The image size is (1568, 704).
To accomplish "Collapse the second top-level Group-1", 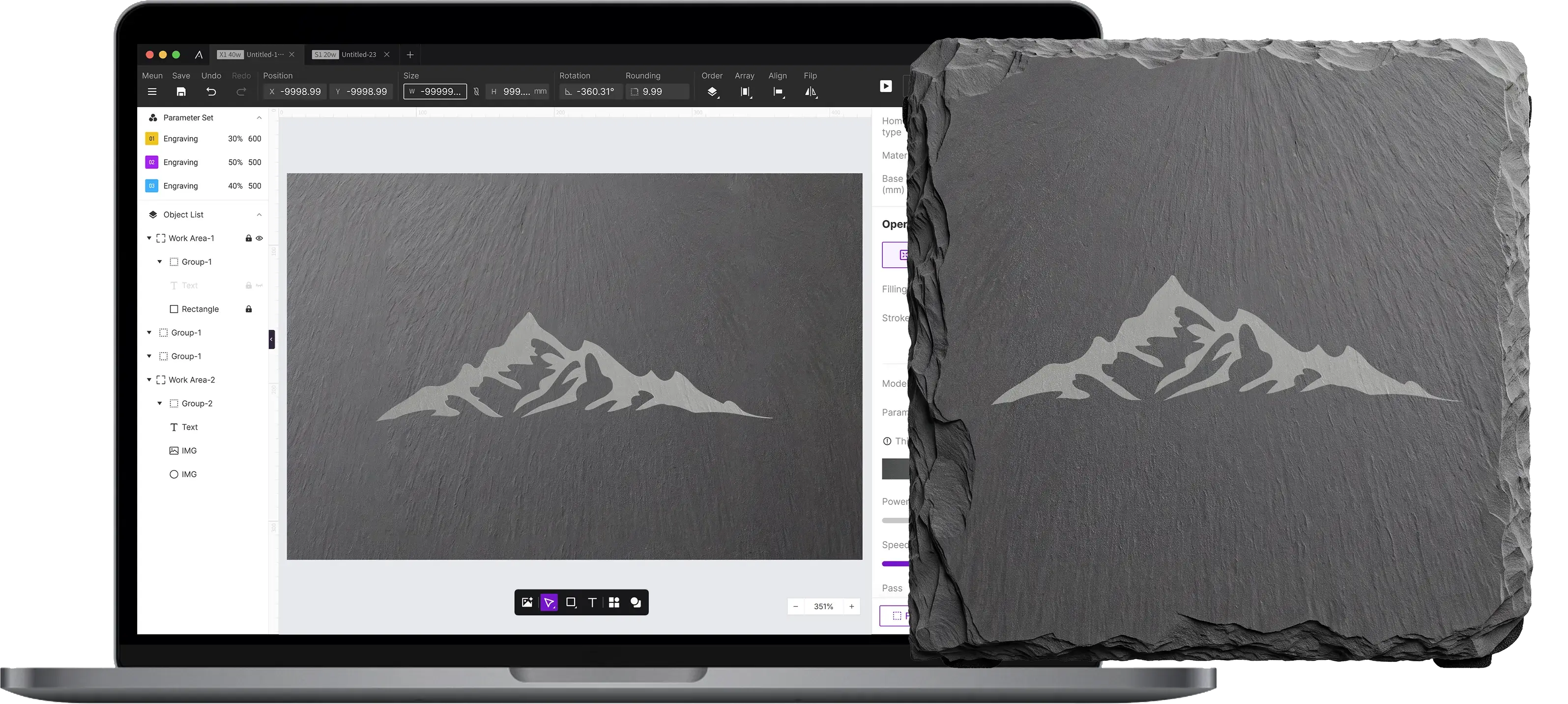I will 149,356.
